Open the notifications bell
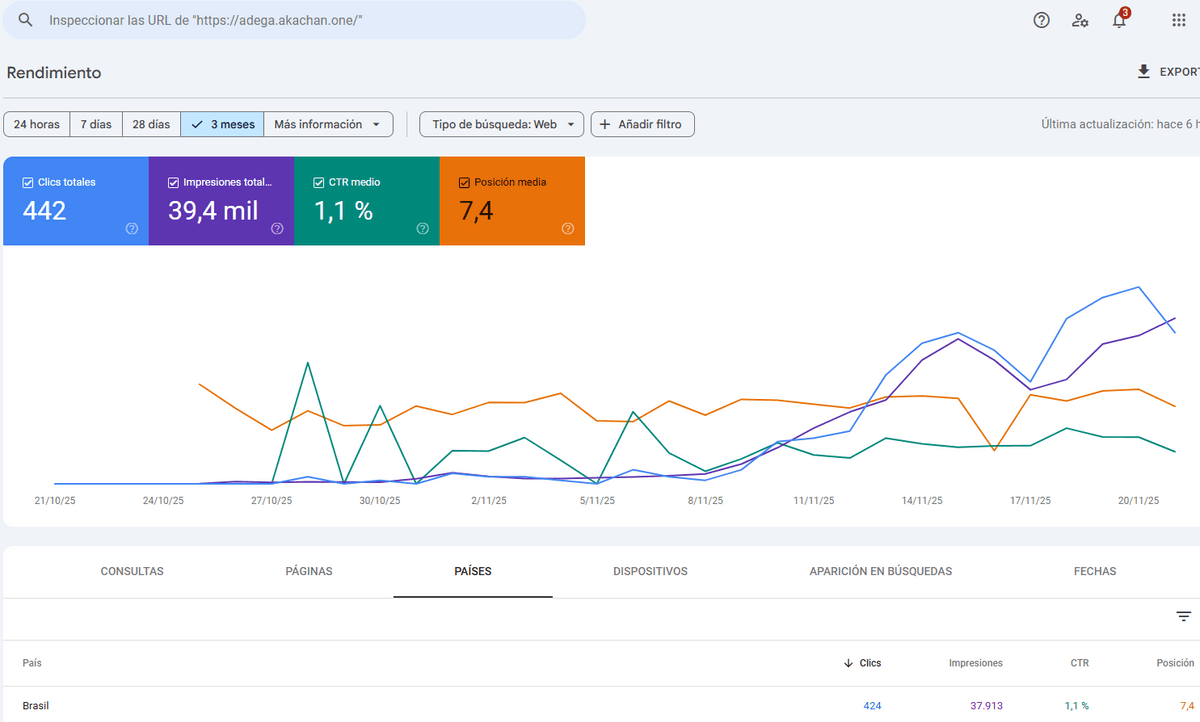 1119,20
